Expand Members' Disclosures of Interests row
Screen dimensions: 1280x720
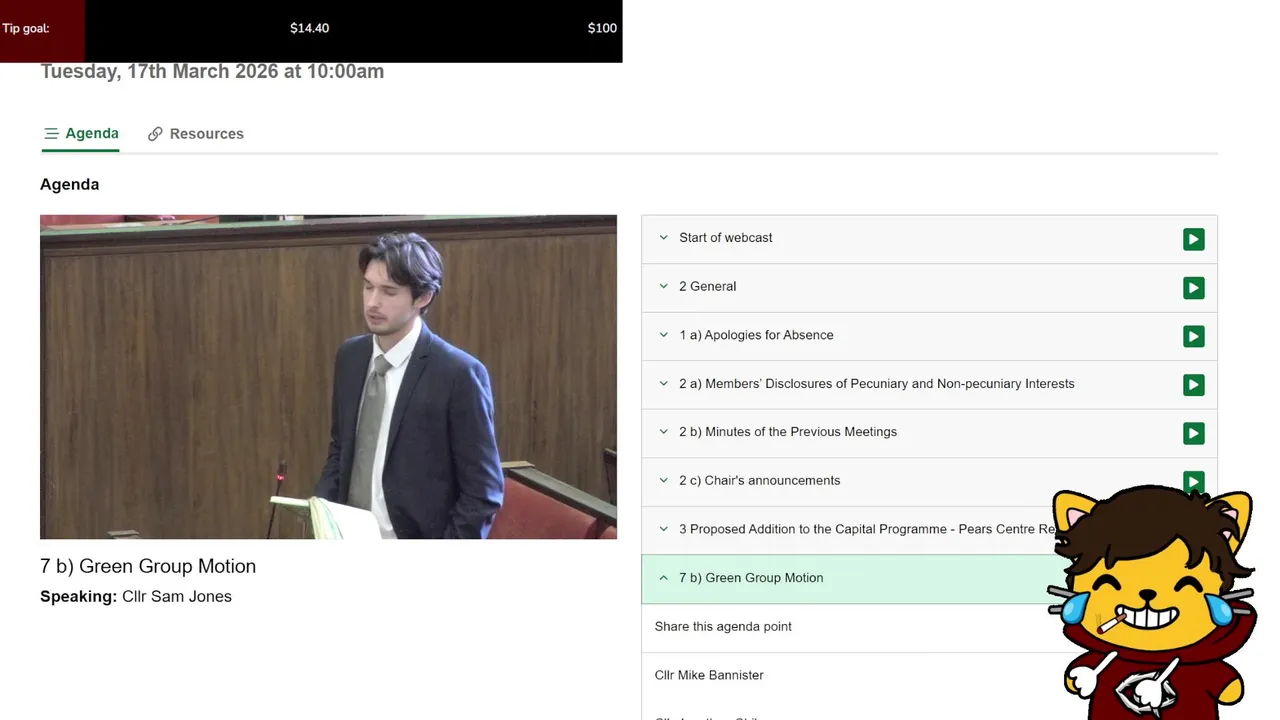click(663, 383)
